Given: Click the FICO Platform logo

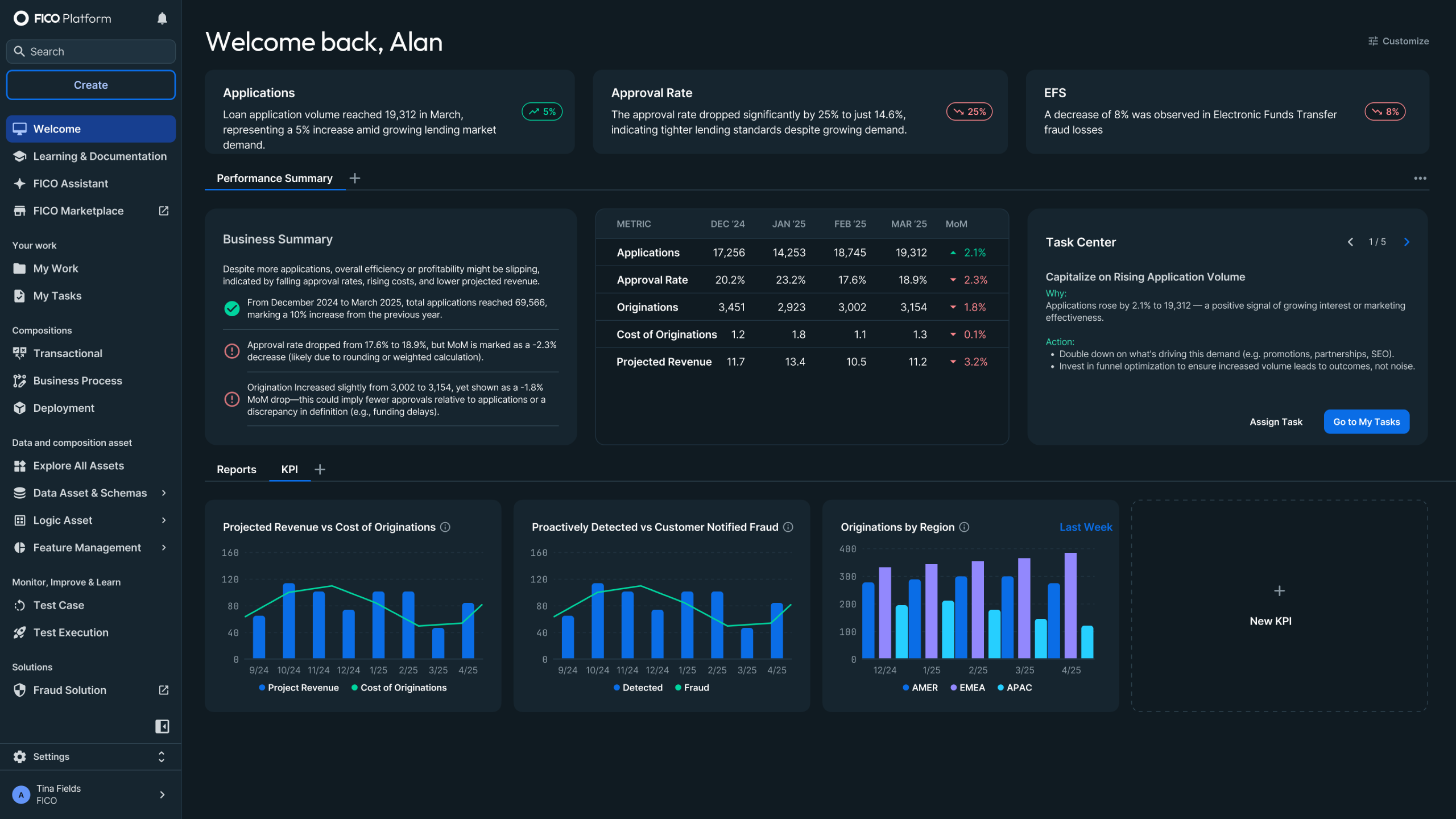Looking at the screenshot, I should [x=63, y=19].
